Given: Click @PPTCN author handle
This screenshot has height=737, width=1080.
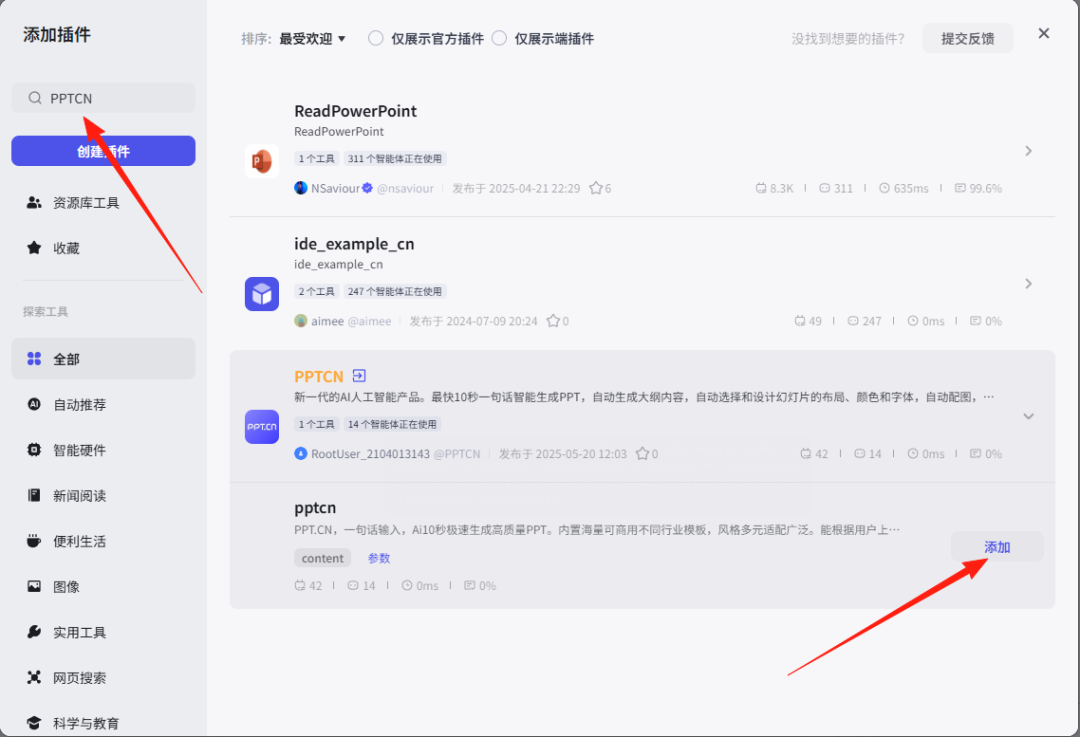Looking at the screenshot, I should pos(457,454).
